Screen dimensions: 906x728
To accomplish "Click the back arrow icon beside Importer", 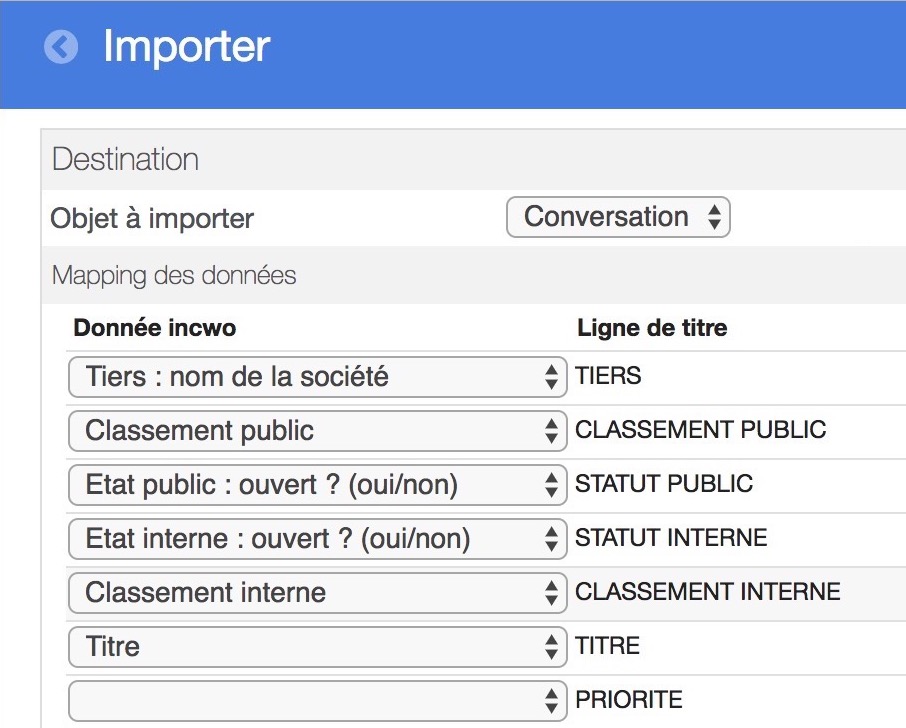I will 61,46.
